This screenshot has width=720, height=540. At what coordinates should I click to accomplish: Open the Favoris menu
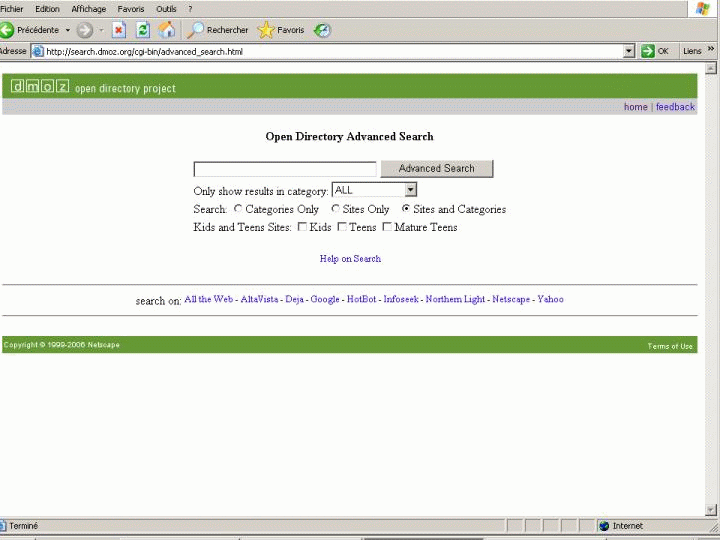pyautogui.click(x=131, y=9)
